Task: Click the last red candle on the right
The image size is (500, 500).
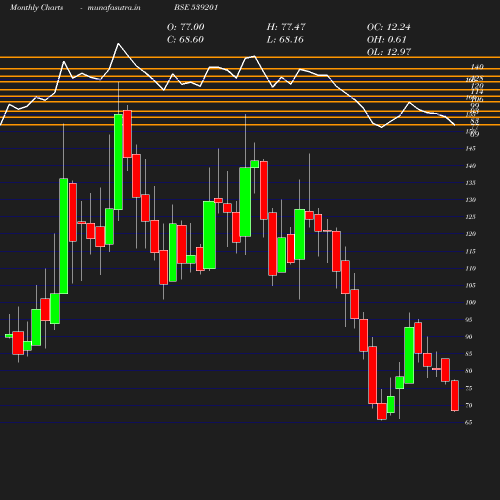Action: point(455,395)
